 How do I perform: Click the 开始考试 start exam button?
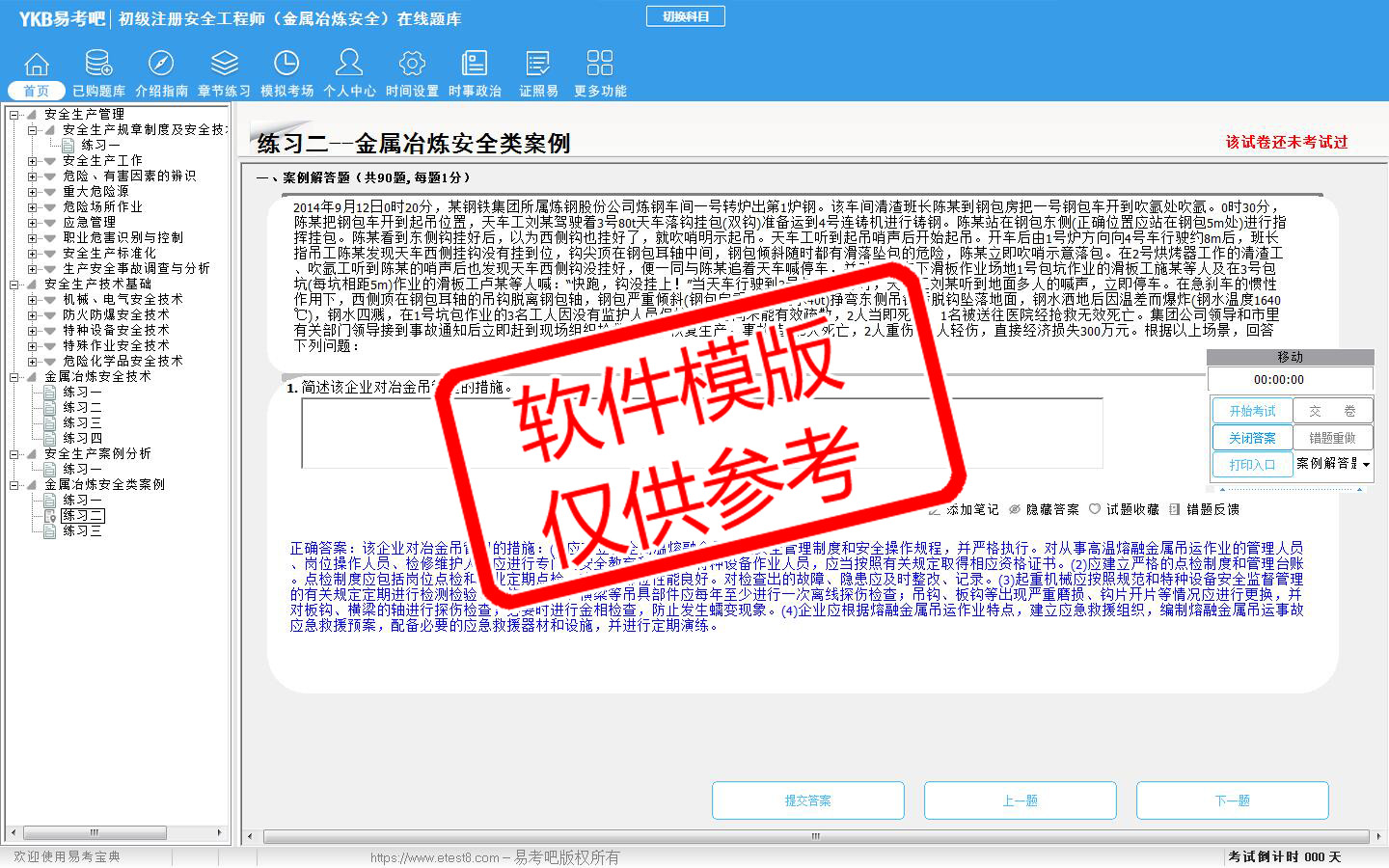(x=1252, y=411)
